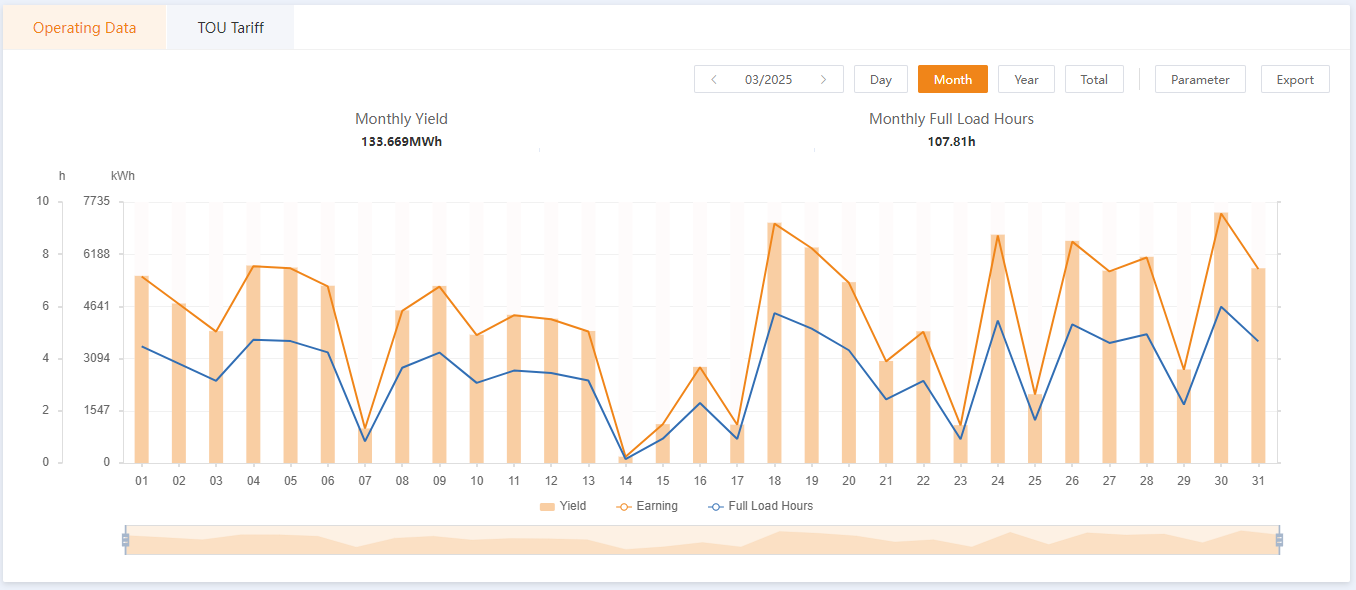Click the left handle of zoom slider
Image resolution: width=1356 pixels, height=590 pixels.
coord(126,540)
